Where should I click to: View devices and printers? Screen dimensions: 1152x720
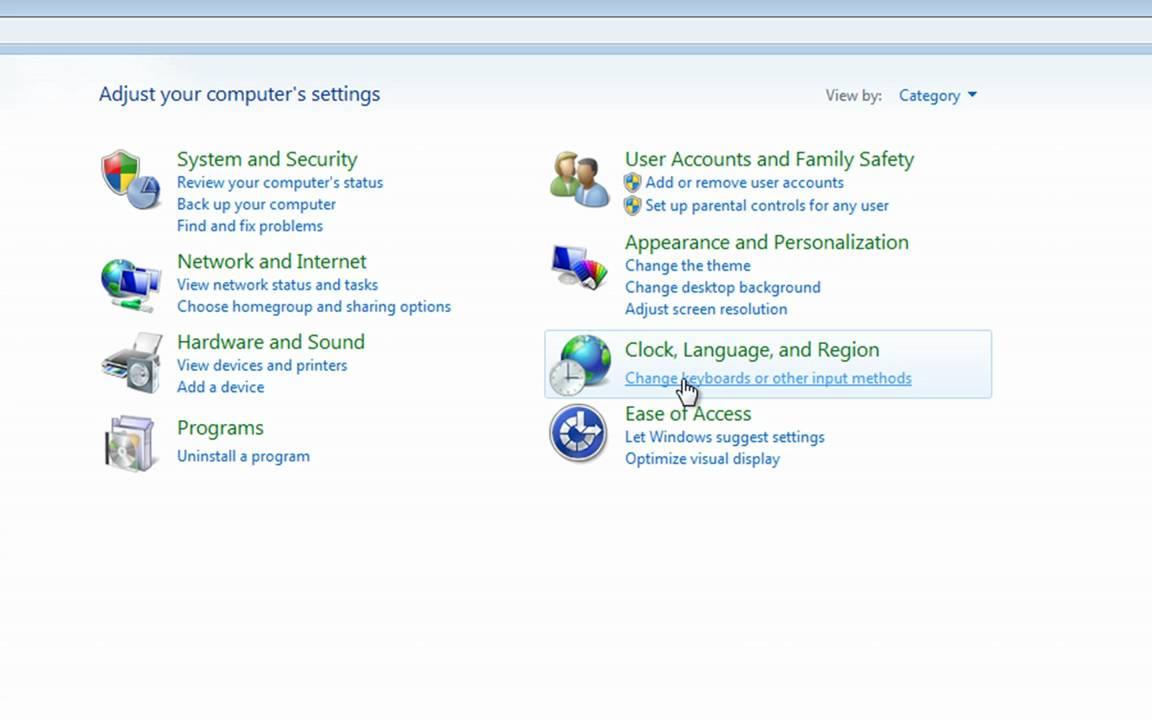coord(262,365)
